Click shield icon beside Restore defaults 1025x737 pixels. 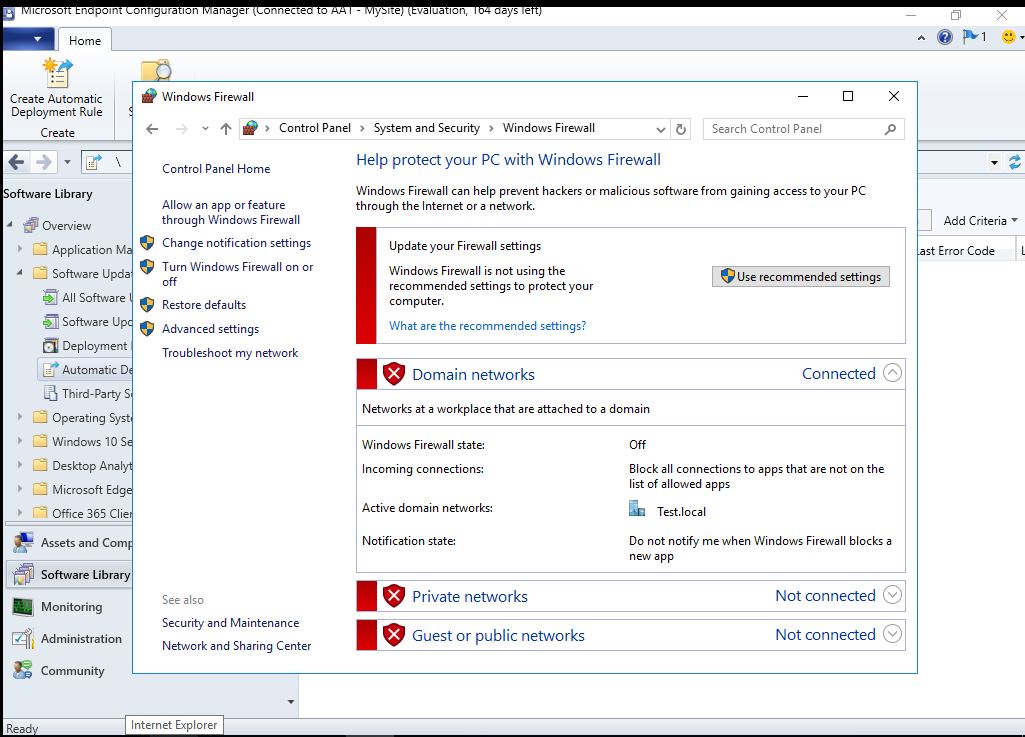(147, 305)
